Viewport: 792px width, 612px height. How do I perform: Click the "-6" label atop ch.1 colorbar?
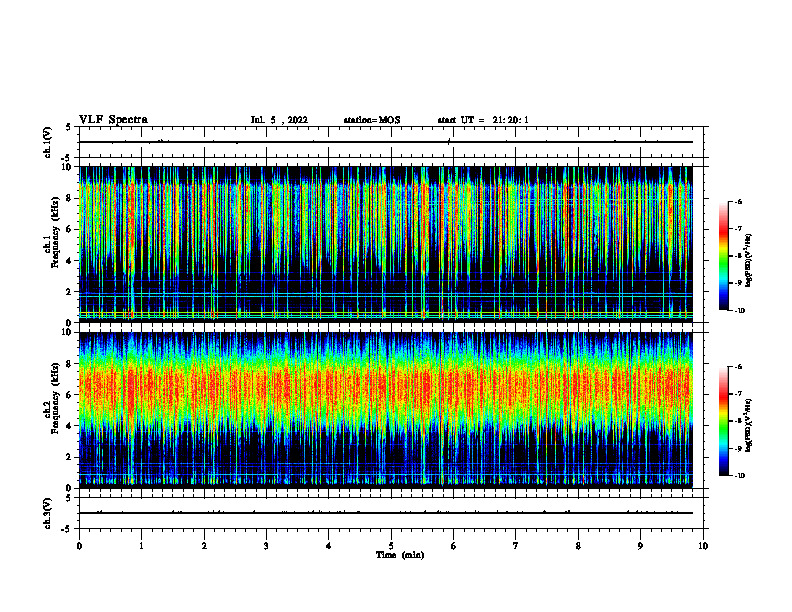(738, 202)
